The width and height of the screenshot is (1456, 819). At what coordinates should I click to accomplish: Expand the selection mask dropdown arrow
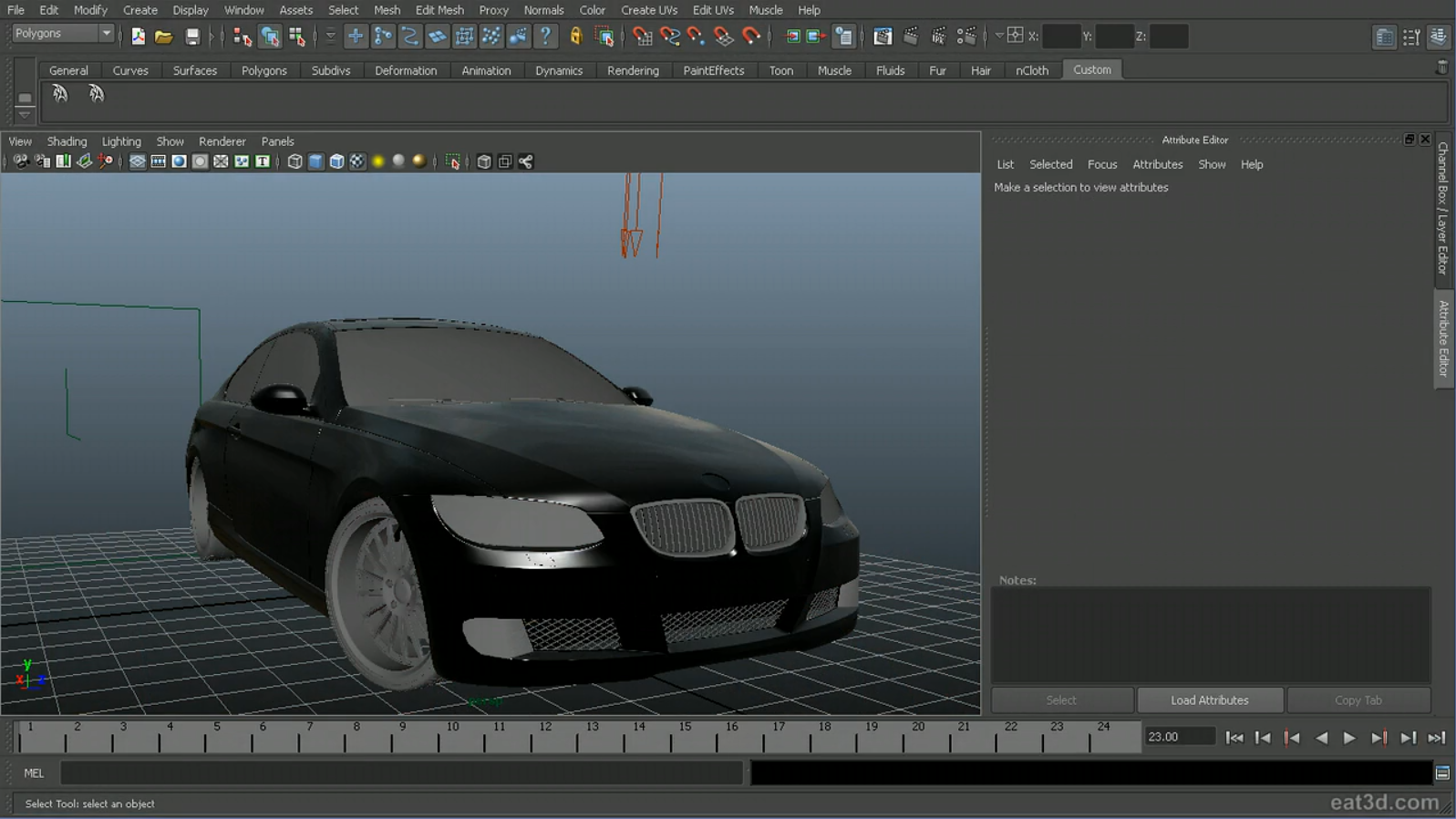[330, 36]
